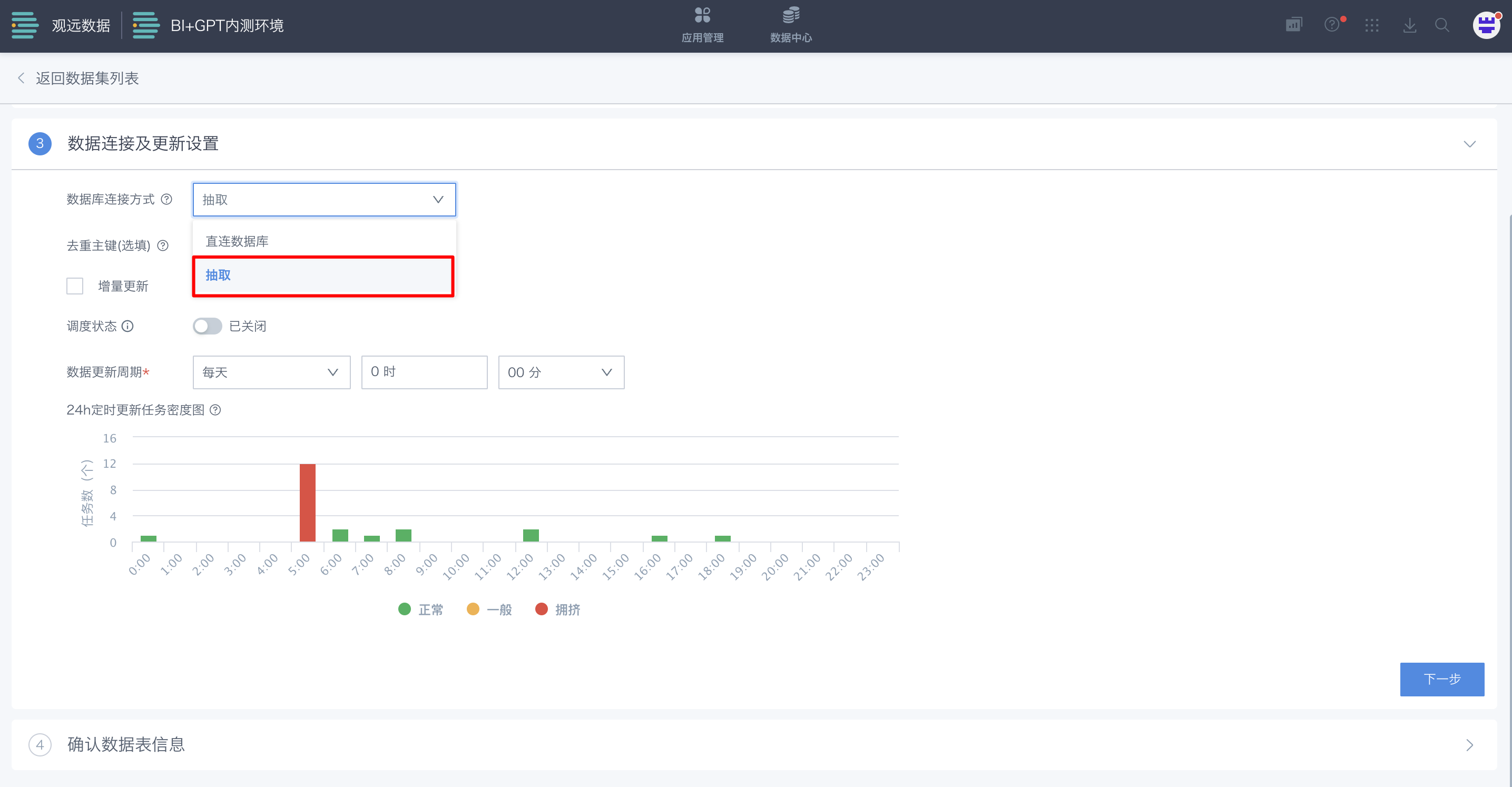The width and height of the screenshot is (1512, 787).
Task: Click the download icon in header
Action: tap(1409, 25)
